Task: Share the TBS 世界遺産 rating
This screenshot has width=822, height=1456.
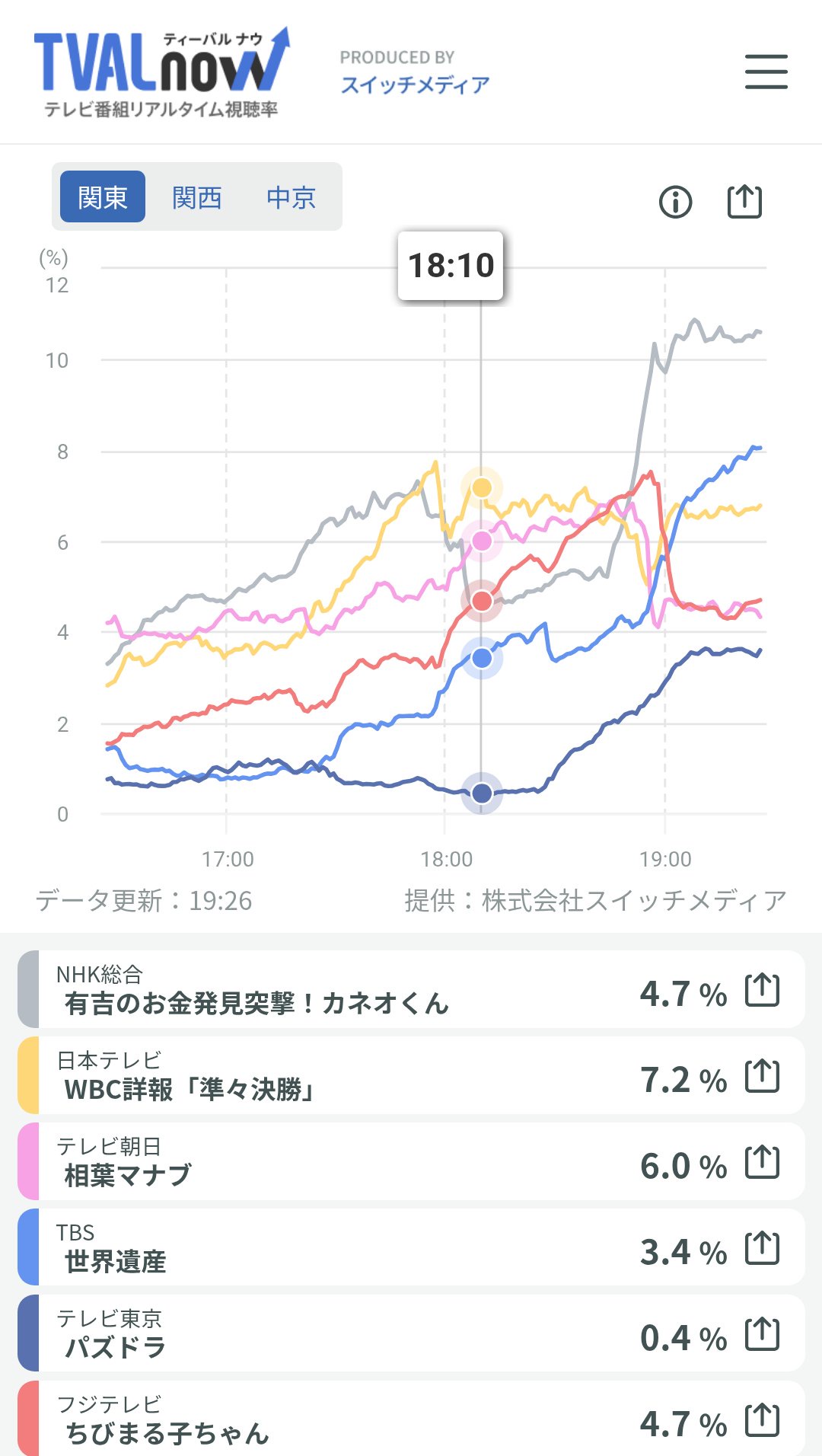Action: click(762, 1248)
